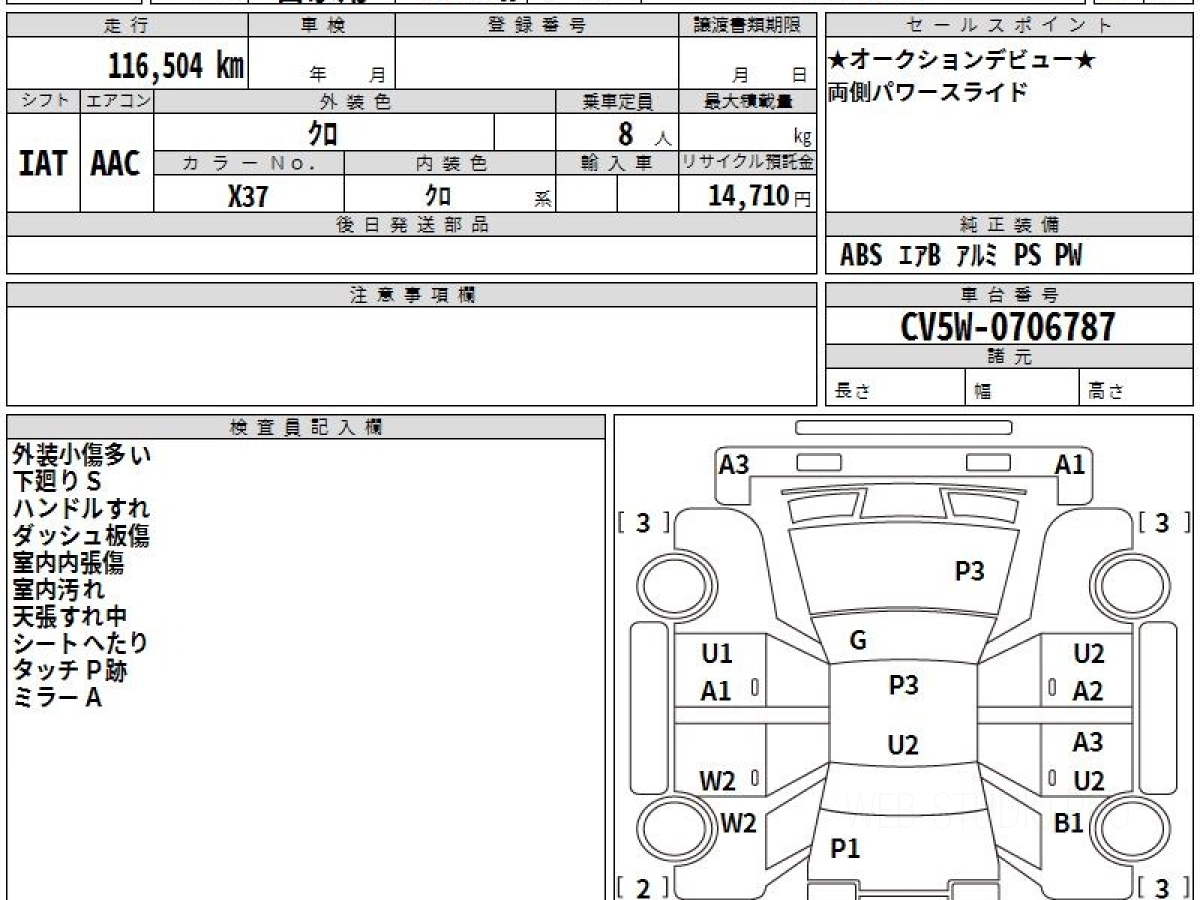Select chassis number CV5W-0706787

click(1008, 327)
